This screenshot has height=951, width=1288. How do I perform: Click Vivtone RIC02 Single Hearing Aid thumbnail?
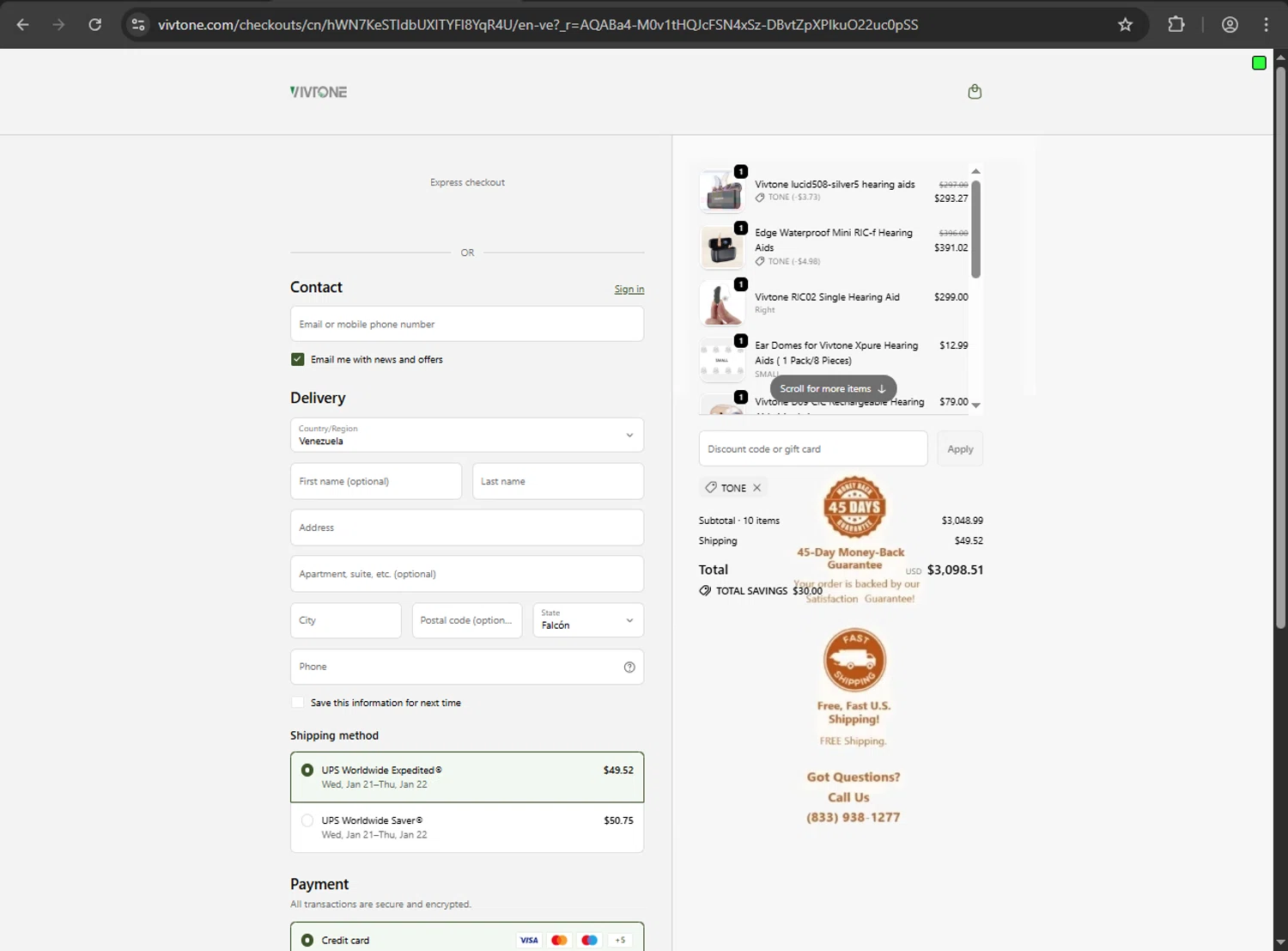click(722, 303)
